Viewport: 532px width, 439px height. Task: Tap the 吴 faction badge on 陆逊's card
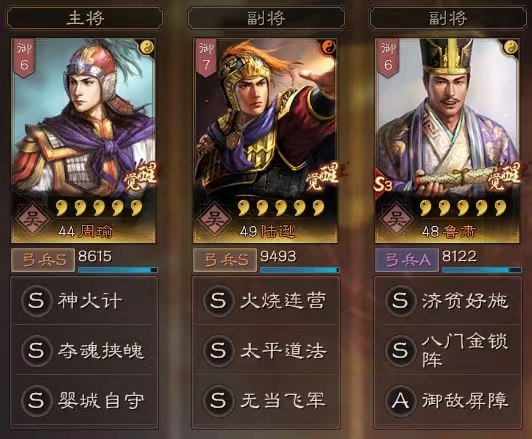[215, 218]
